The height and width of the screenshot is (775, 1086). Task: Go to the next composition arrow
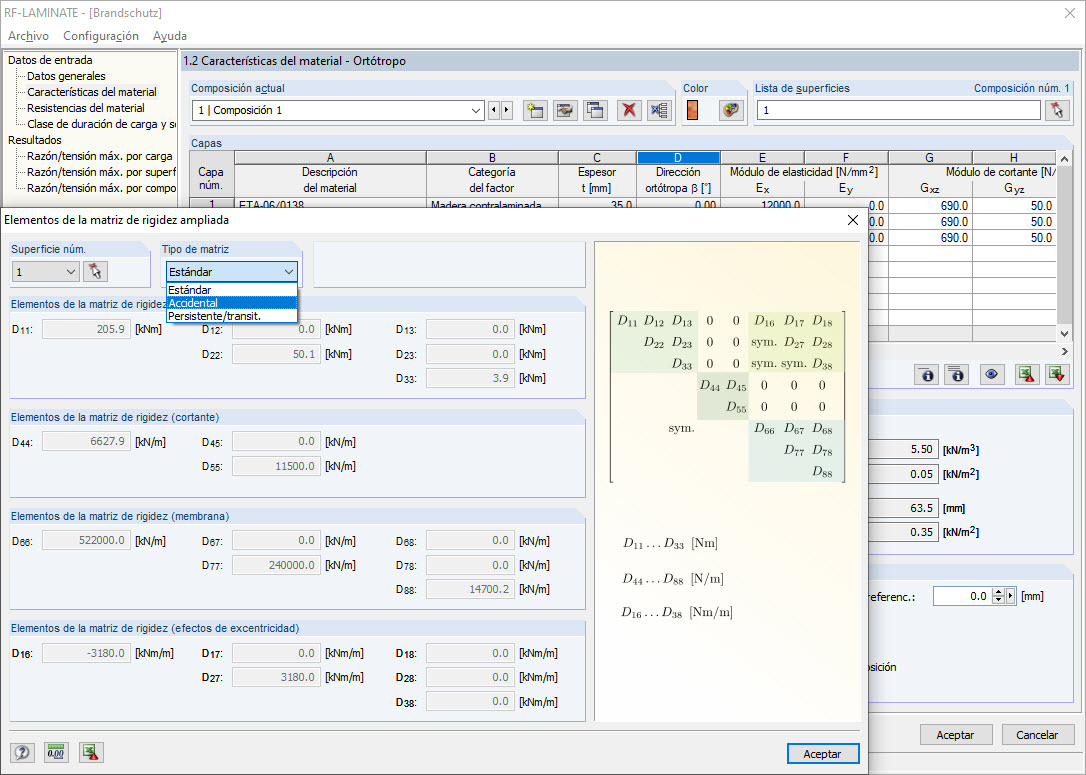(x=507, y=110)
